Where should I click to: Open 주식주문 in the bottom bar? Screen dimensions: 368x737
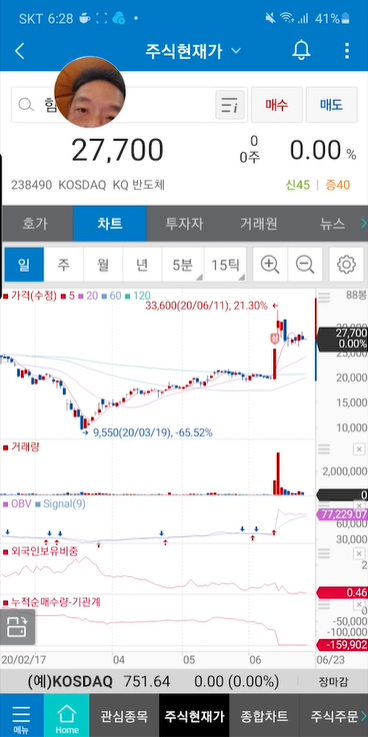coord(334,715)
